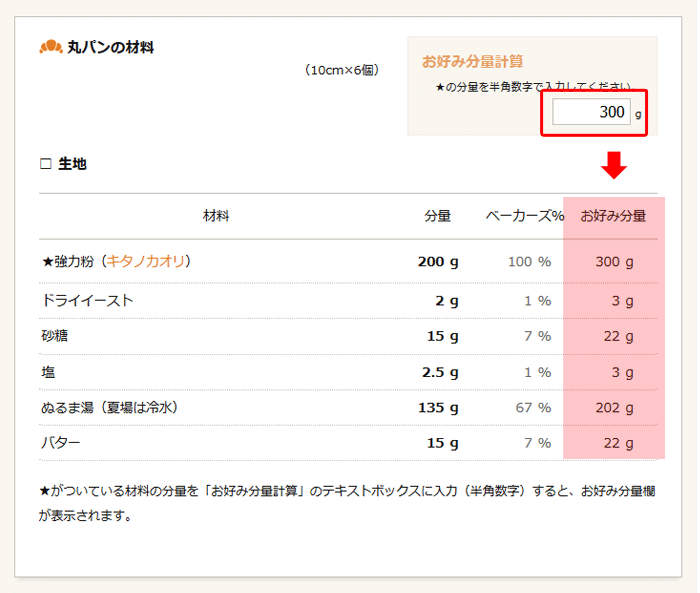
Task: Click the 200 g flour amount
Action: point(438,262)
